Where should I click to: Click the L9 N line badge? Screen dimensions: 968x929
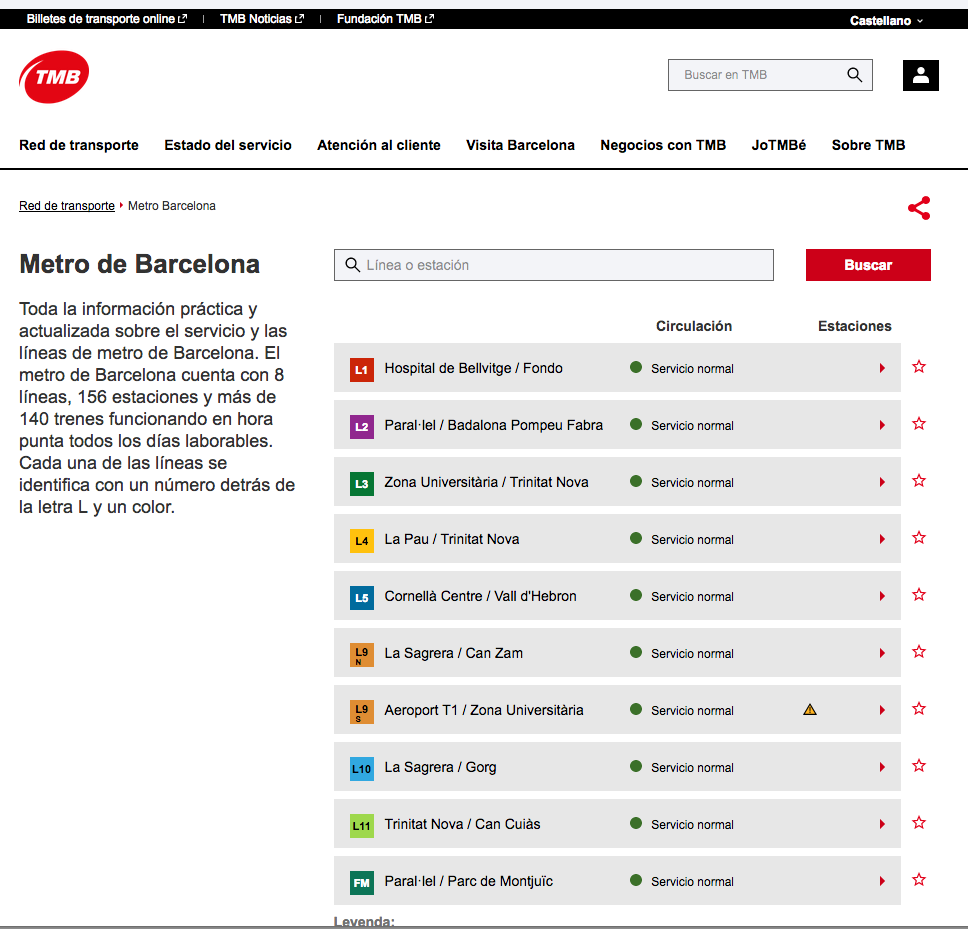click(362, 655)
